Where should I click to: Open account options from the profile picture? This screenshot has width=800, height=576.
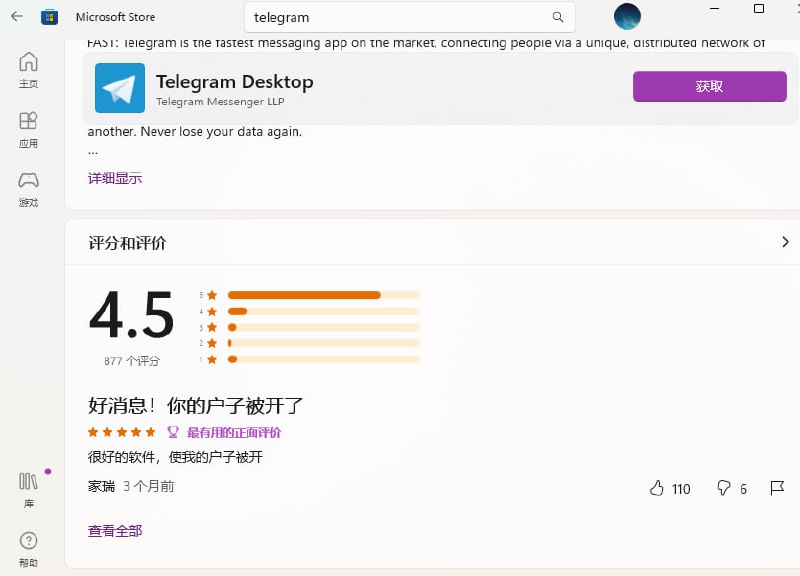click(x=627, y=16)
